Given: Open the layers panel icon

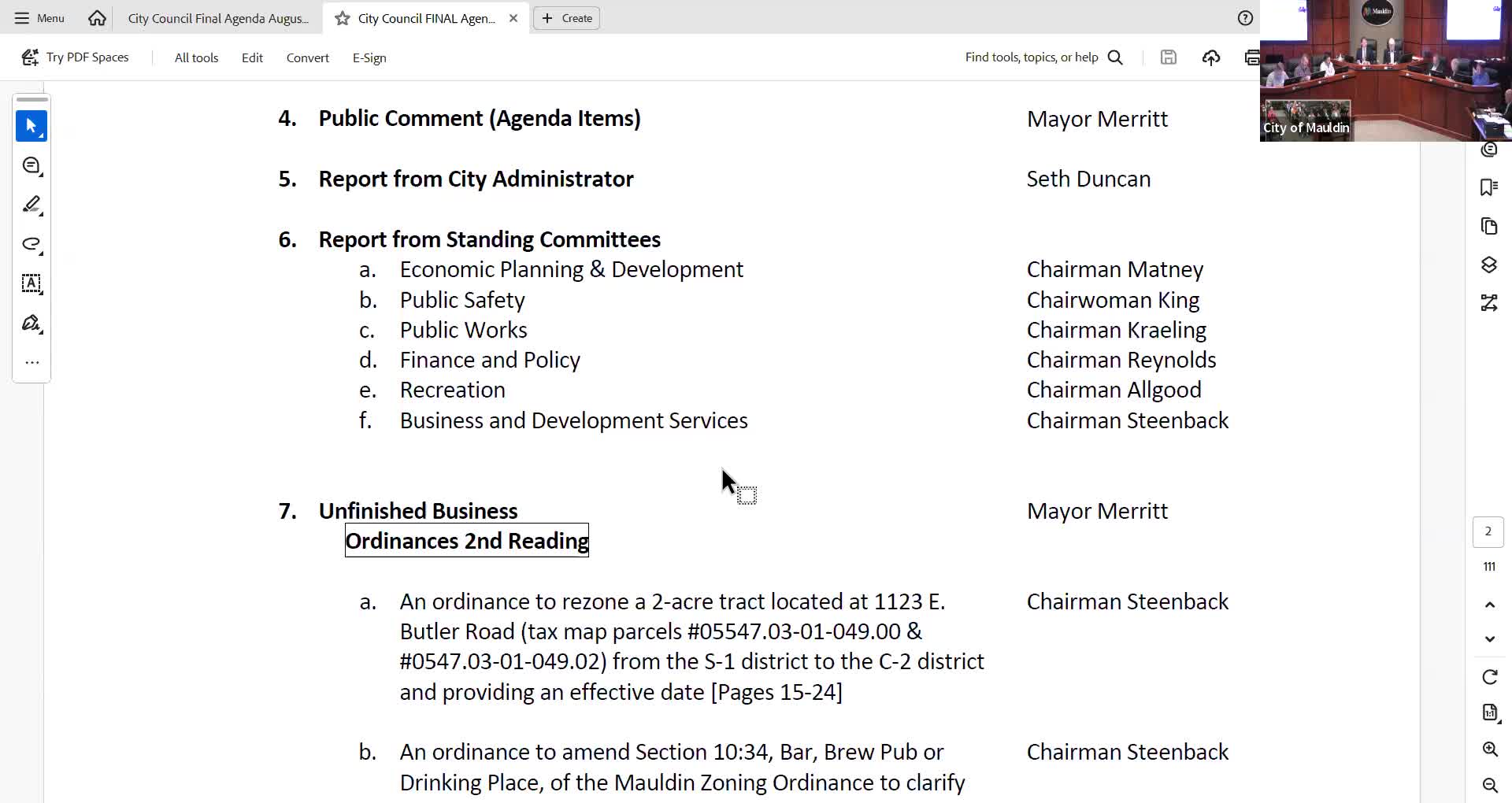Looking at the screenshot, I should [1488, 265].
